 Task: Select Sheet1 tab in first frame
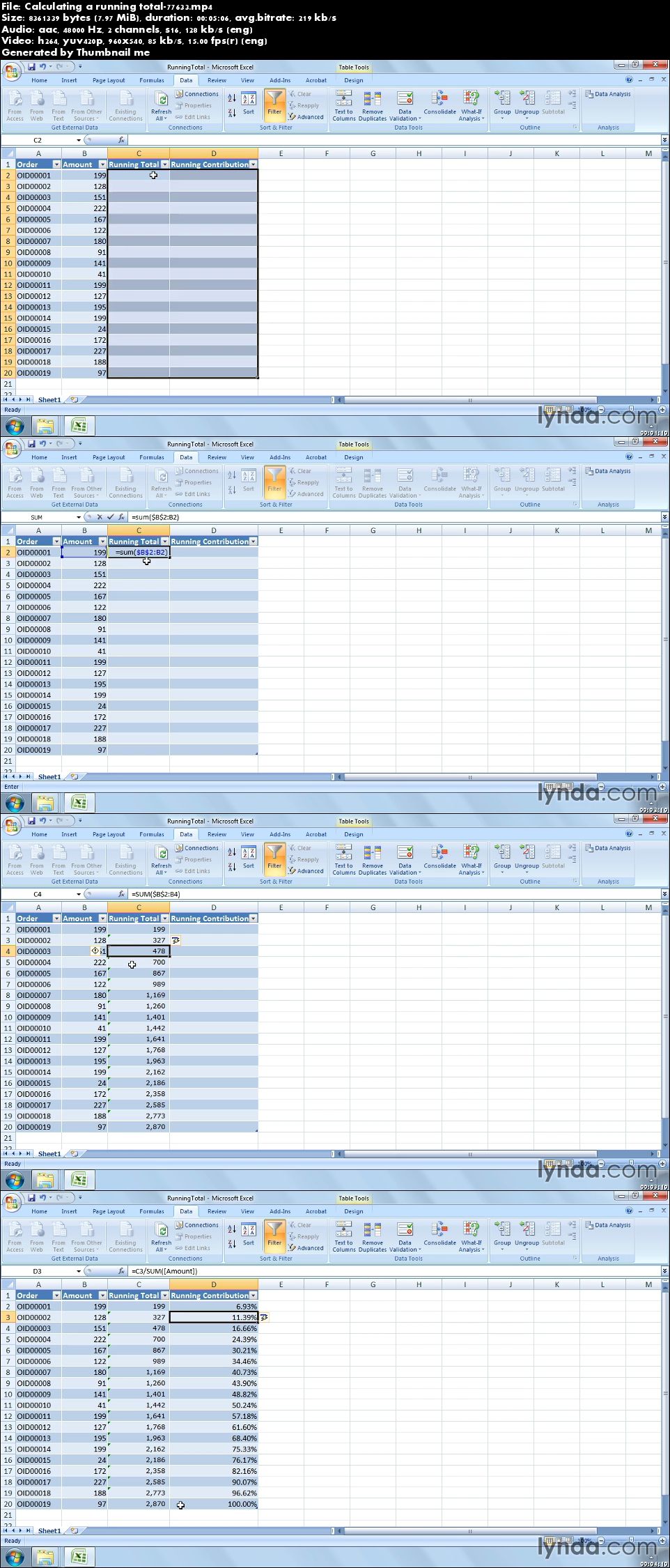[49, 400]
